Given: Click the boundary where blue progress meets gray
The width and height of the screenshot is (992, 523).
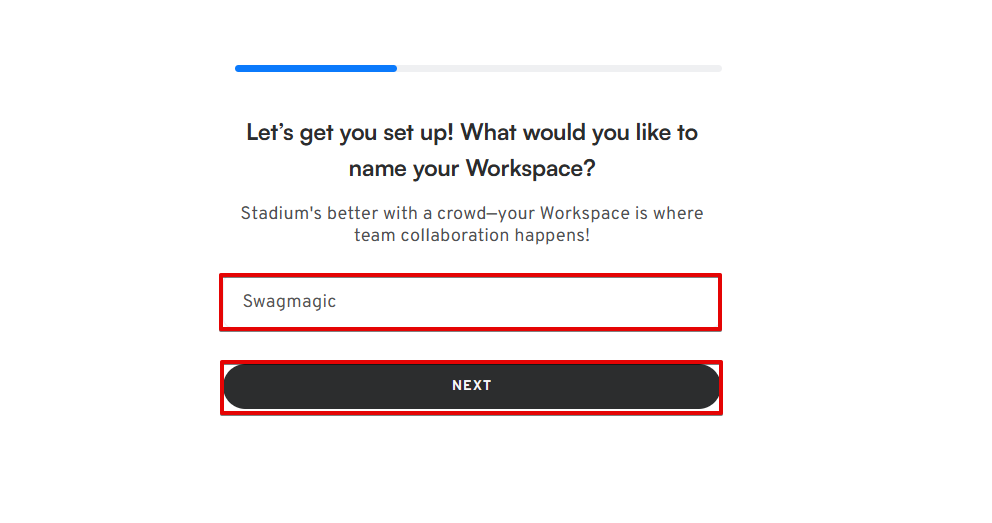Looking at the screenshot, I should click(x=397, y=68).
